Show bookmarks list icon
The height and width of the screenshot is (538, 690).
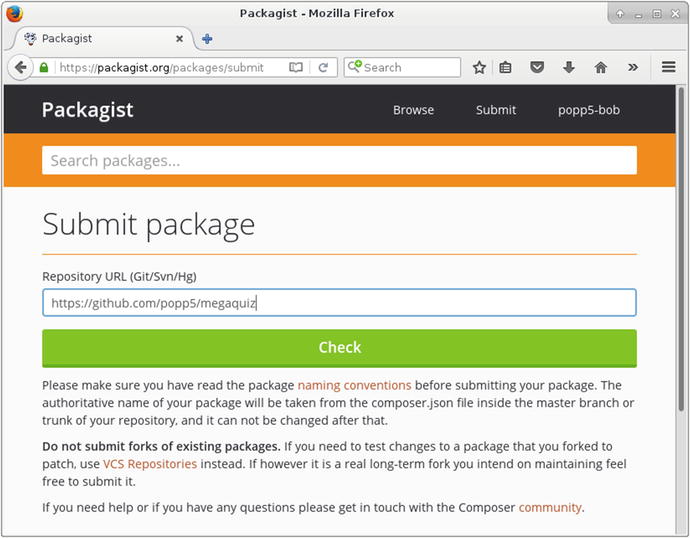point(506,67)
